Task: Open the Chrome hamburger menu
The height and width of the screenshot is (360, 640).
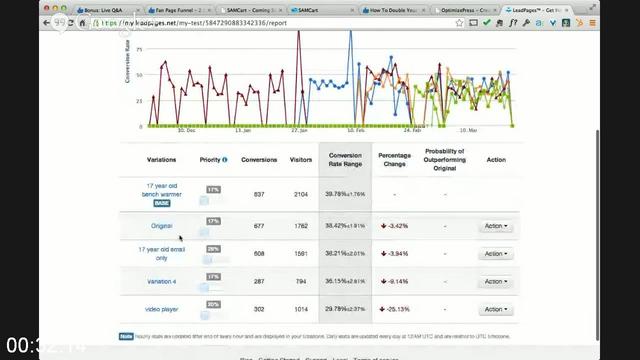Action: (x=592, y=23)
